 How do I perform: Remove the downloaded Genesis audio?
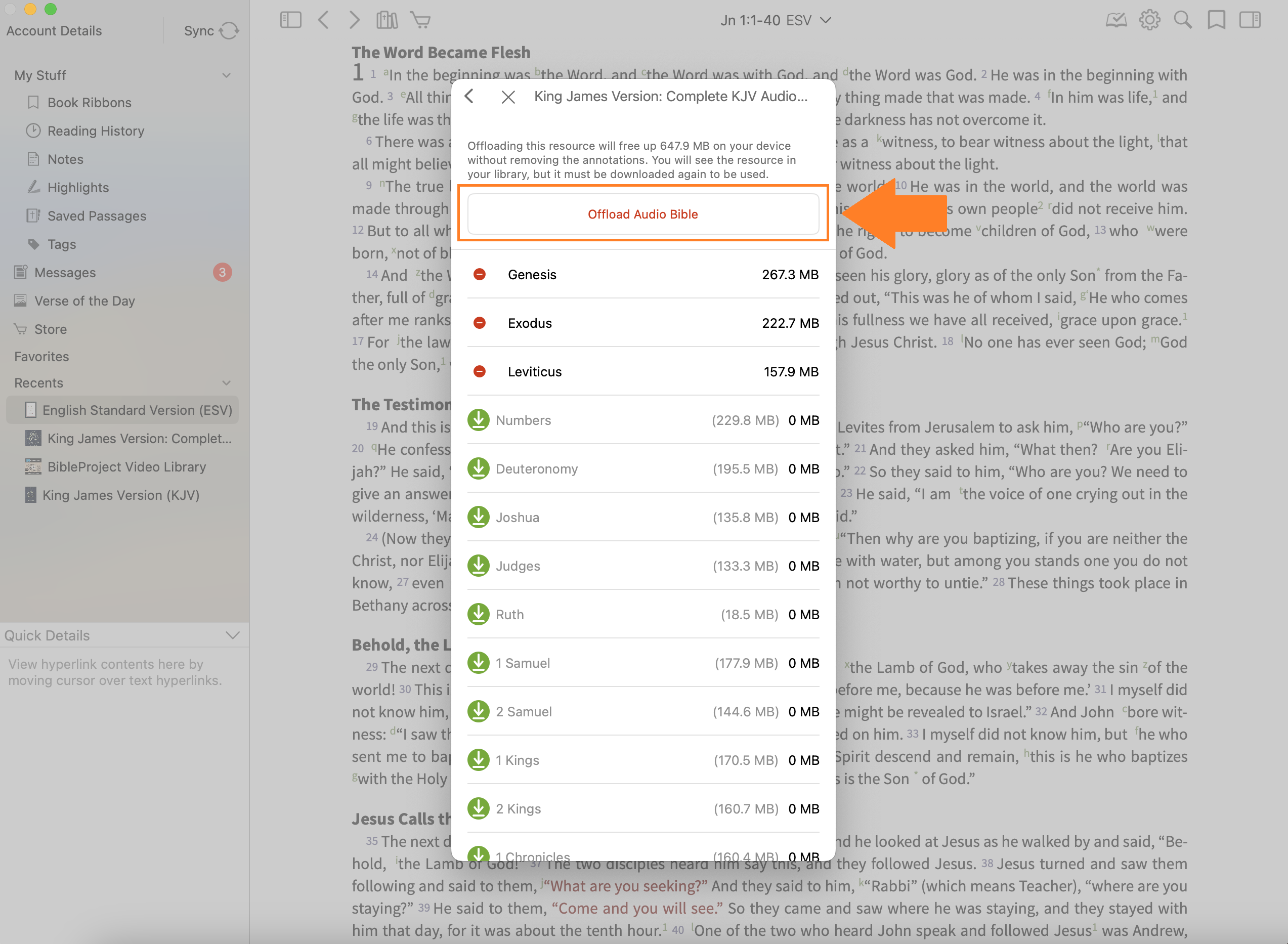(x=480, y=275)
